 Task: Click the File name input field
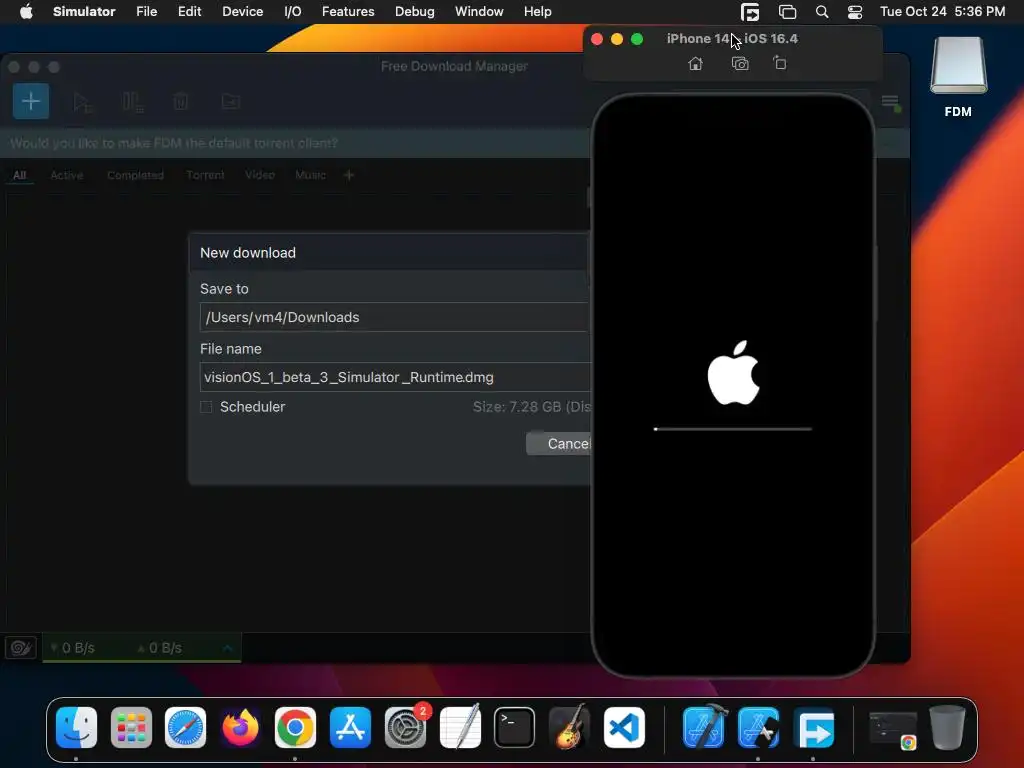point(395,377)
